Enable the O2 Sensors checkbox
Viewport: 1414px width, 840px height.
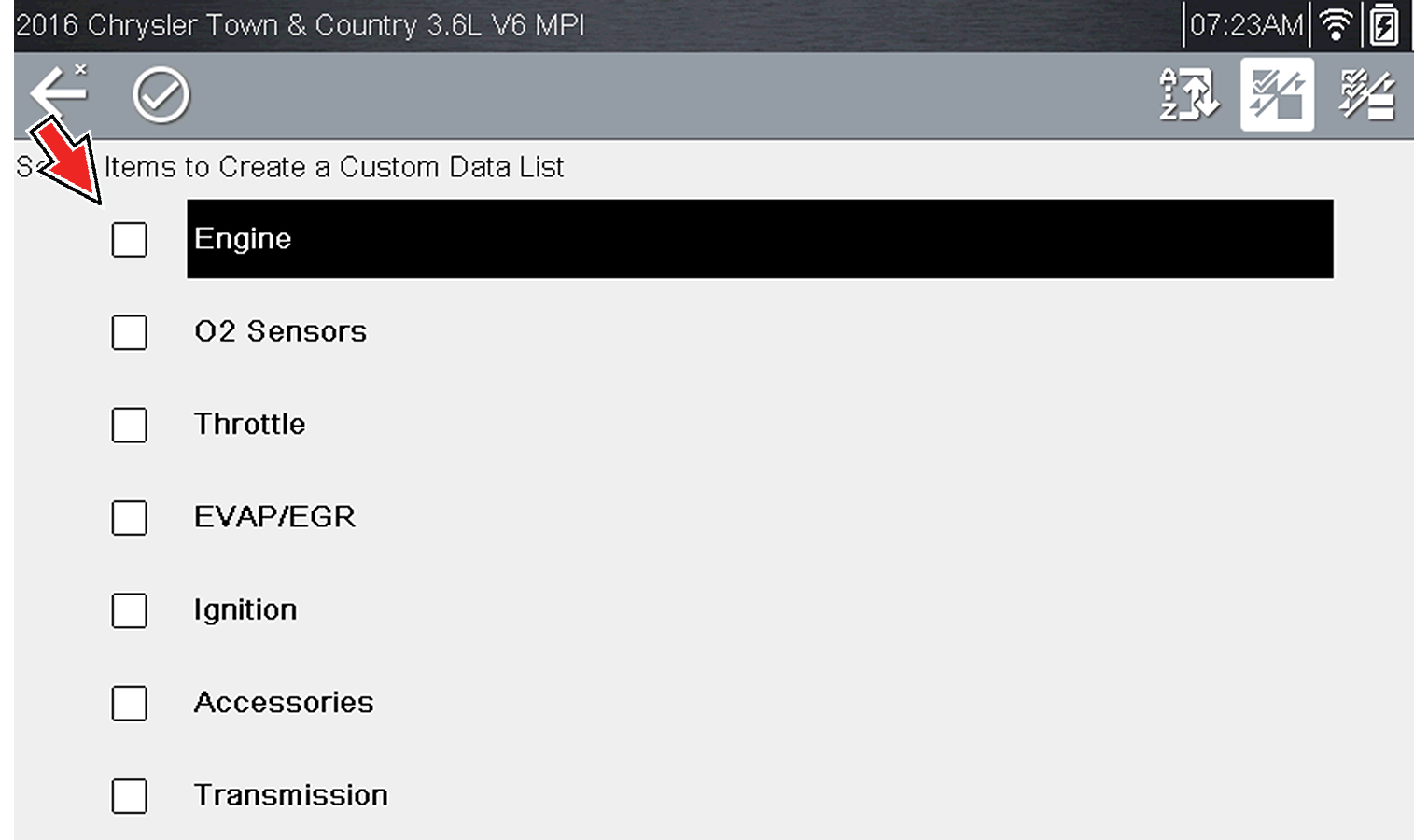click(129, 331)
